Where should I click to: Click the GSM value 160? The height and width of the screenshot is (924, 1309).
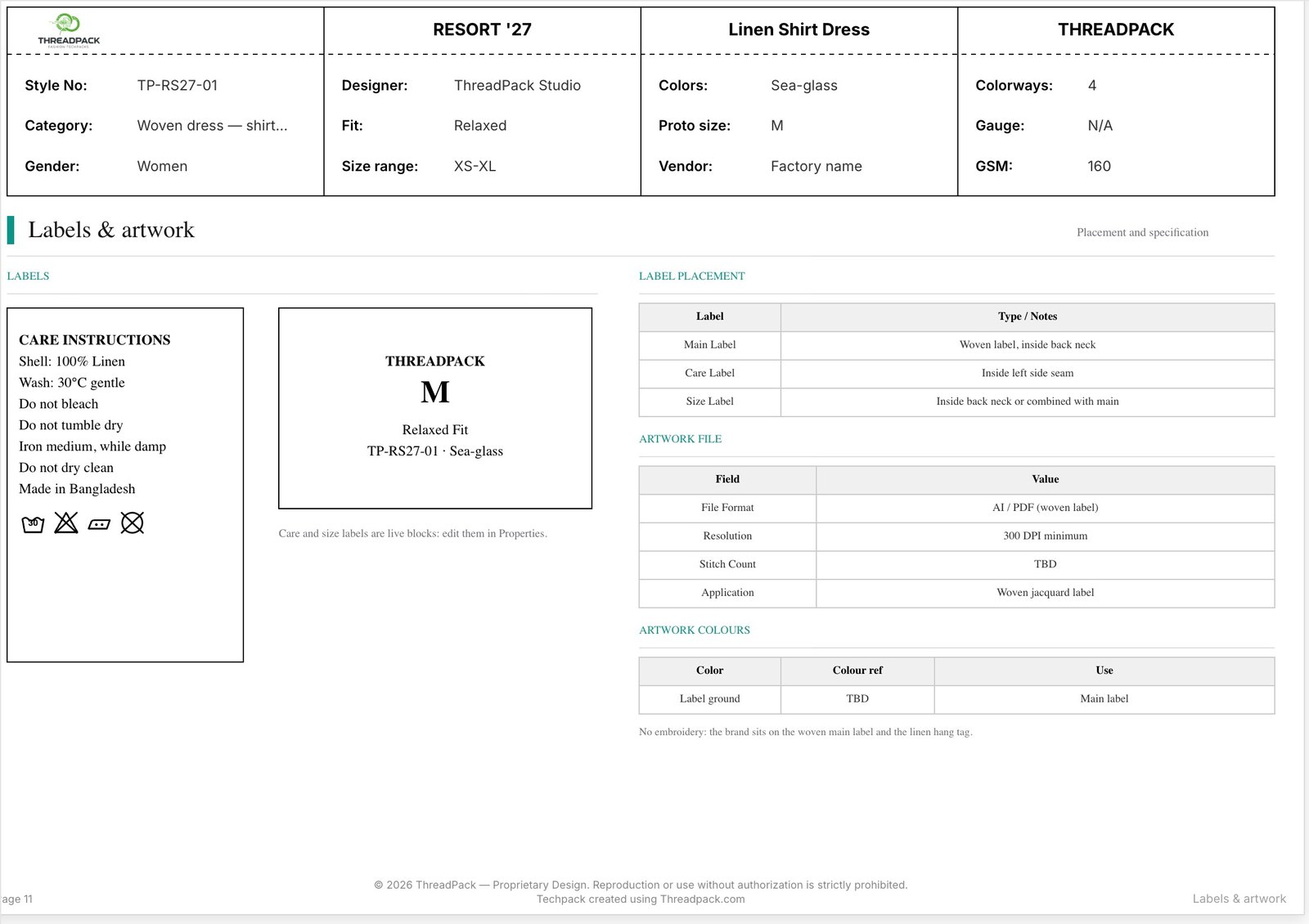pyautogui.click(x=1100, y=166)
